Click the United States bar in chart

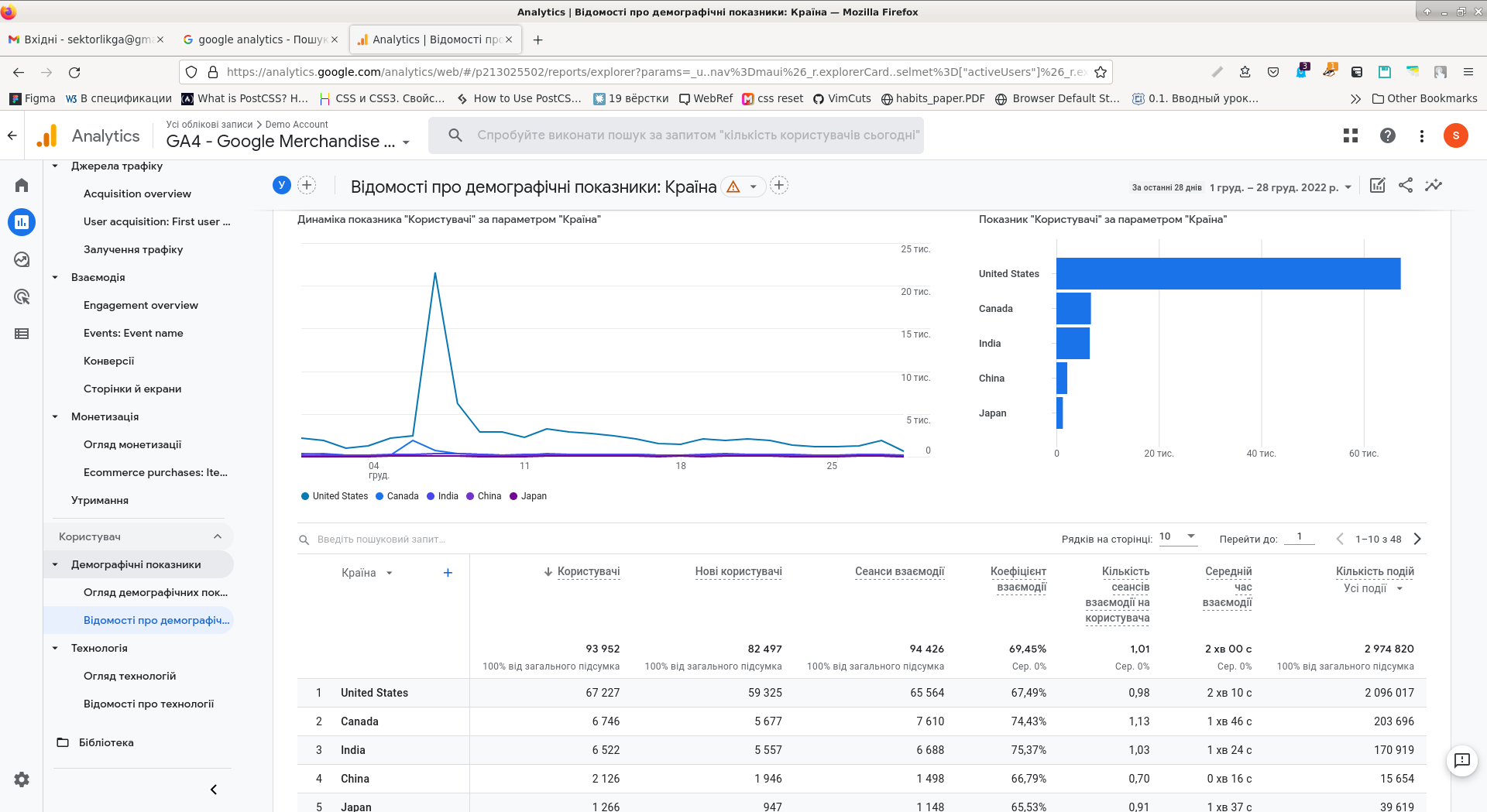1228,273
